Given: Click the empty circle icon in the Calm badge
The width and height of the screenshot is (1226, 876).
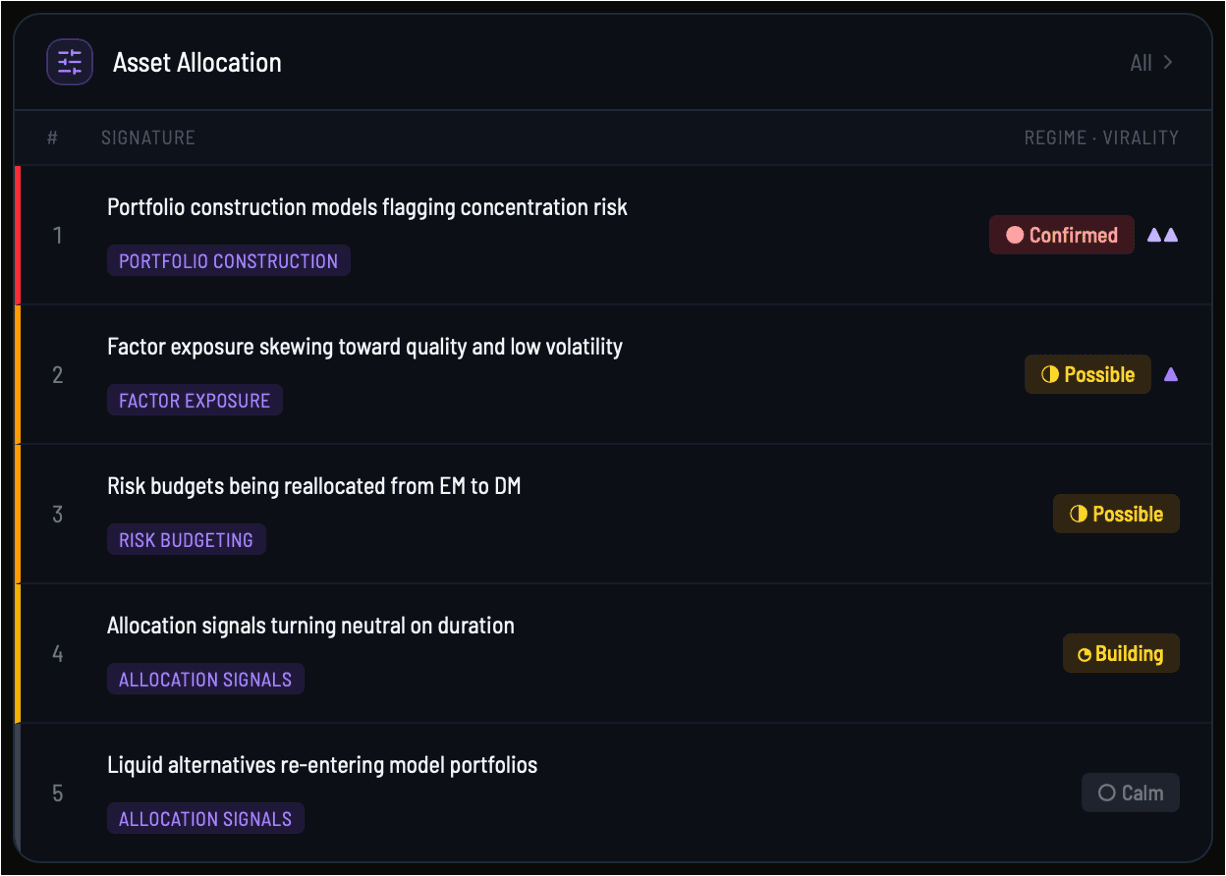Looking at the screenshot, I should [1106, 793].
